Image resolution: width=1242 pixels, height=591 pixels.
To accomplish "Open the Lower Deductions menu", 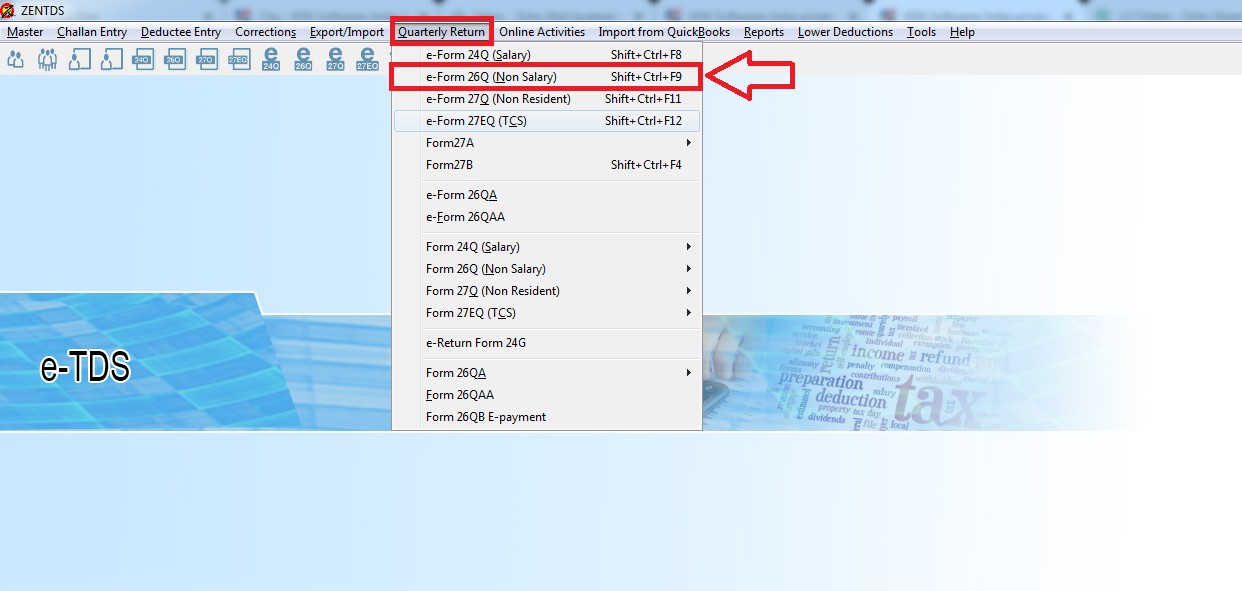I will tap(845, 32).
